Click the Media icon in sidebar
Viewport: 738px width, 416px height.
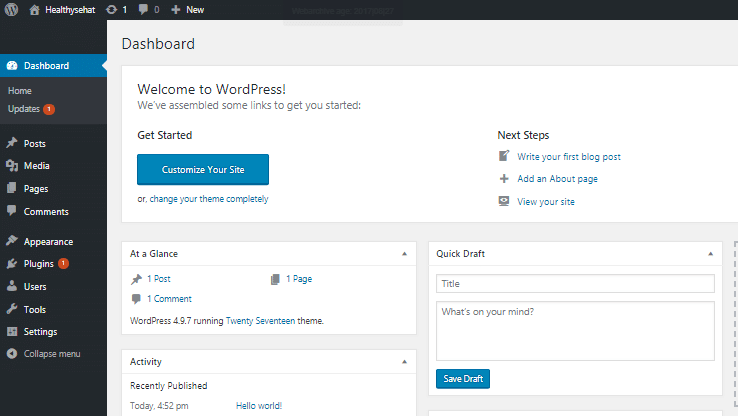tap(12, 166)
